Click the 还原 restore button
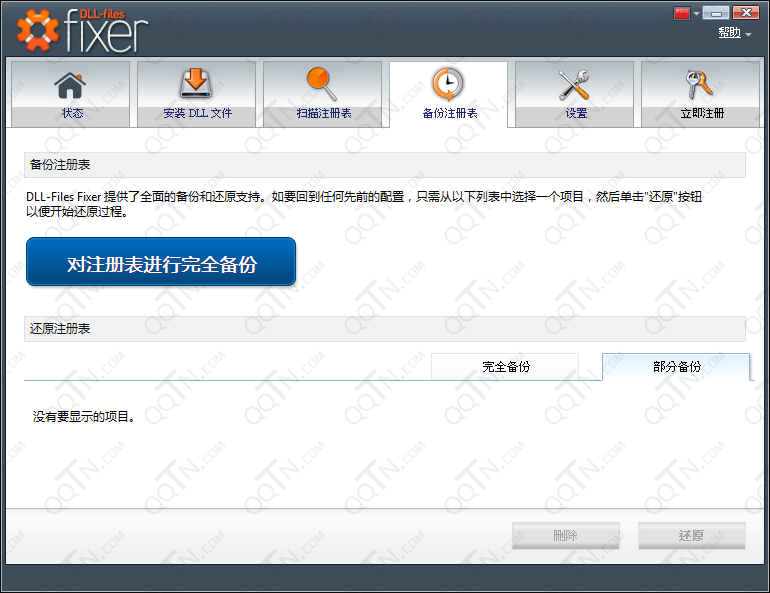Image resolution: width=770 pixels, height=593 pixels. 691,536
